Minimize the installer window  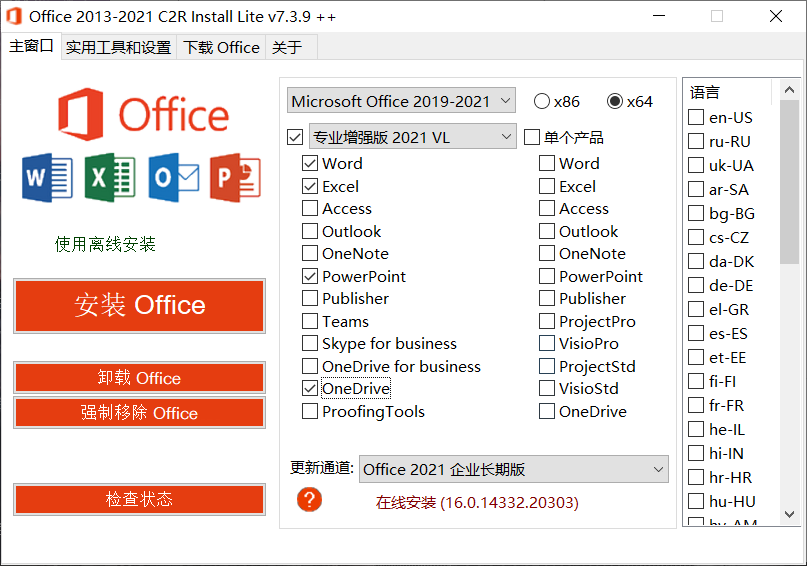coord(659,16)
